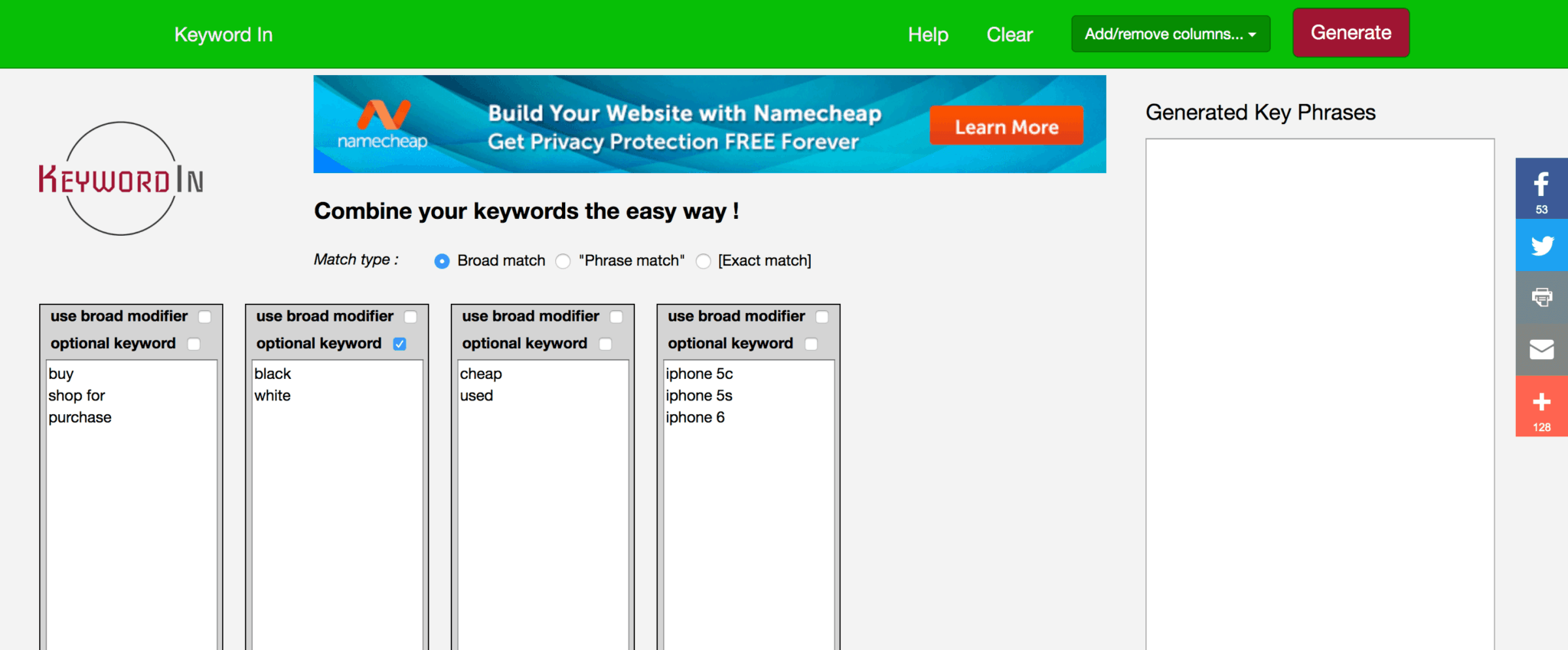Viewport: 1568px width, 650px height.
Task: Mark cheap/used column as optional keyword
Action: 606,345
